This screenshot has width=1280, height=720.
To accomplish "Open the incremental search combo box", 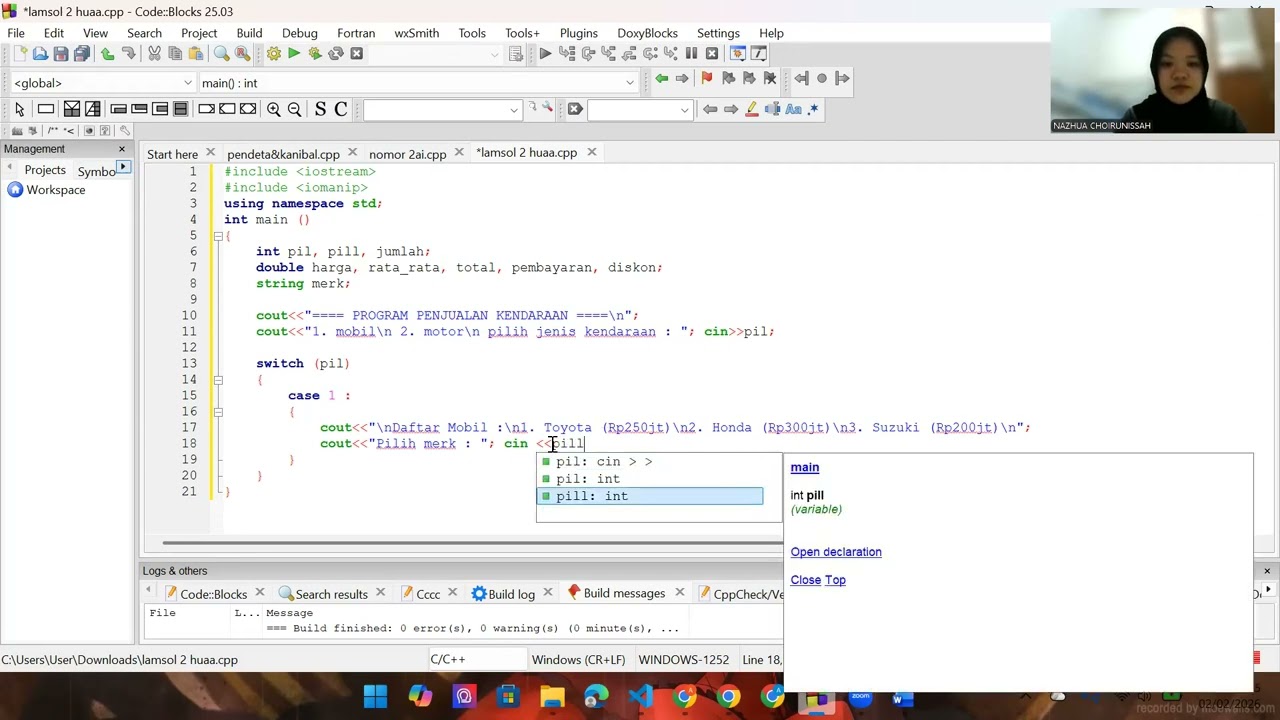I will point(640,109).
